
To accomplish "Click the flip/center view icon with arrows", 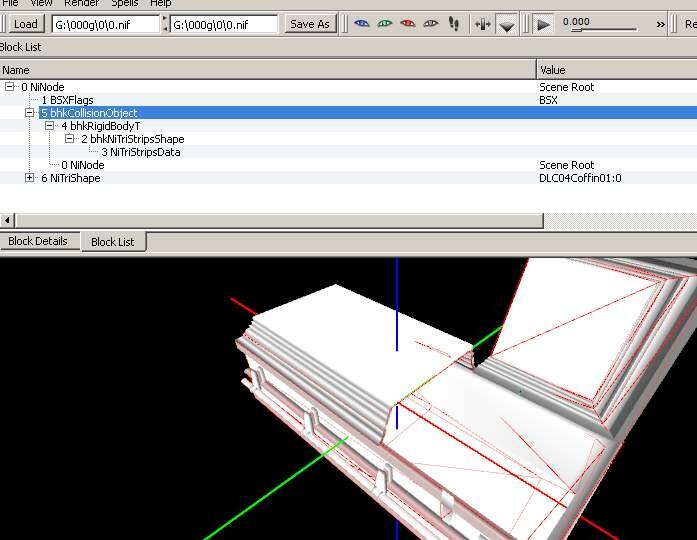I will tap(483, 24).
